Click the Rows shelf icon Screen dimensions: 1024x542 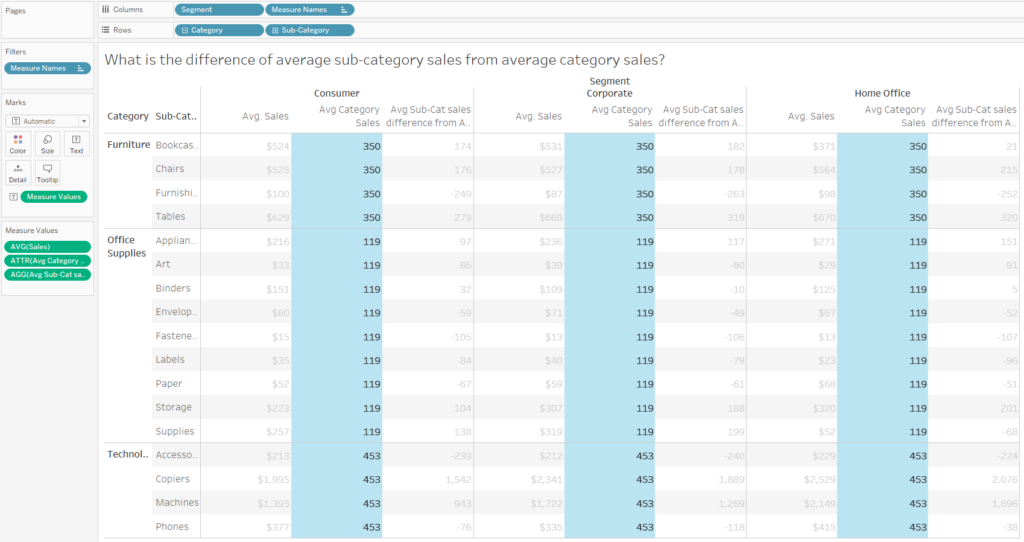point(106,30)
